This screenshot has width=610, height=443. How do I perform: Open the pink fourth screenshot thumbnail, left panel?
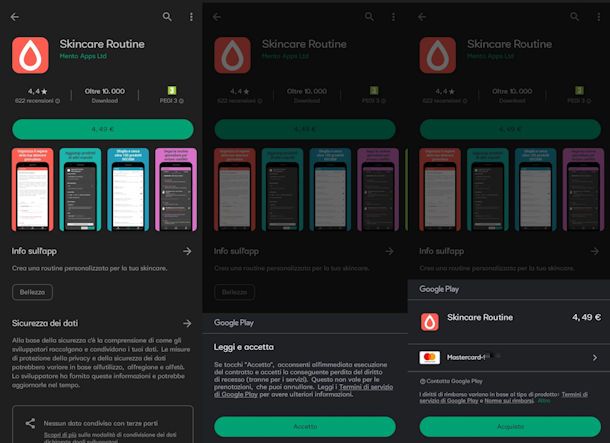(176, 189)
